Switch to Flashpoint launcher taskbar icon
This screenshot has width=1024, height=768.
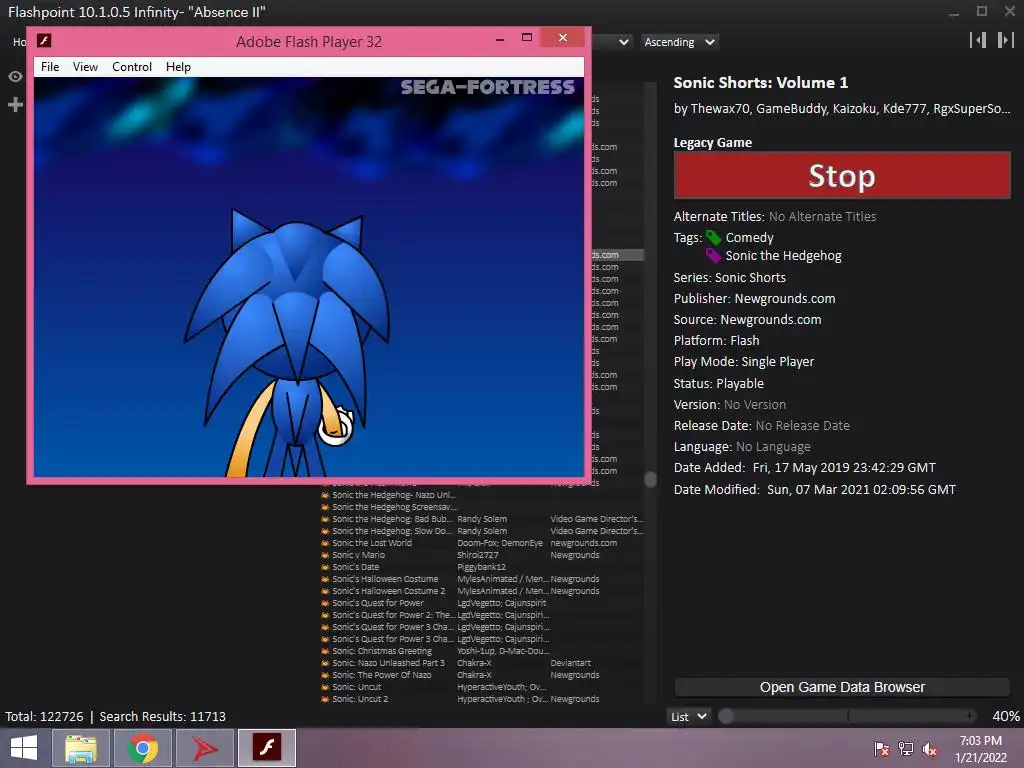204,748
